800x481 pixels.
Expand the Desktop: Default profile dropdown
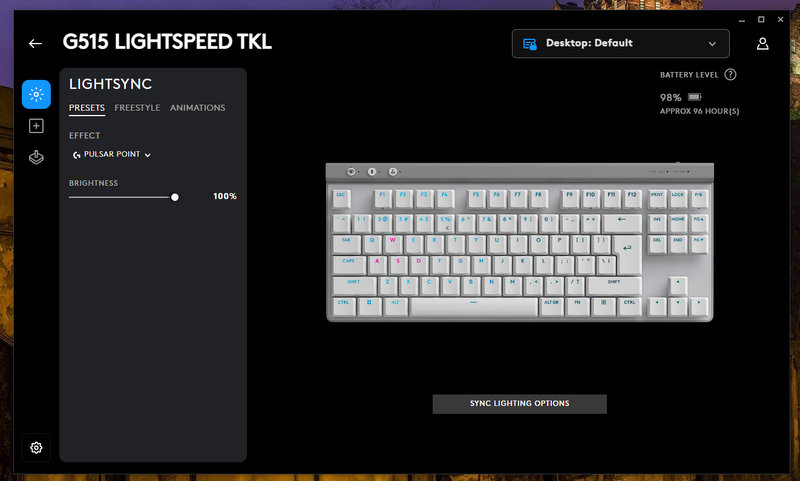(620, 43)
